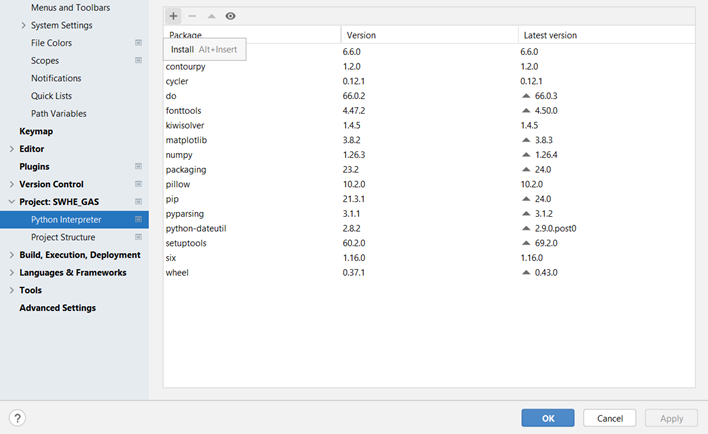Select the contourpy package row
This screenshot has width=708, height=434.
point(429,66)
